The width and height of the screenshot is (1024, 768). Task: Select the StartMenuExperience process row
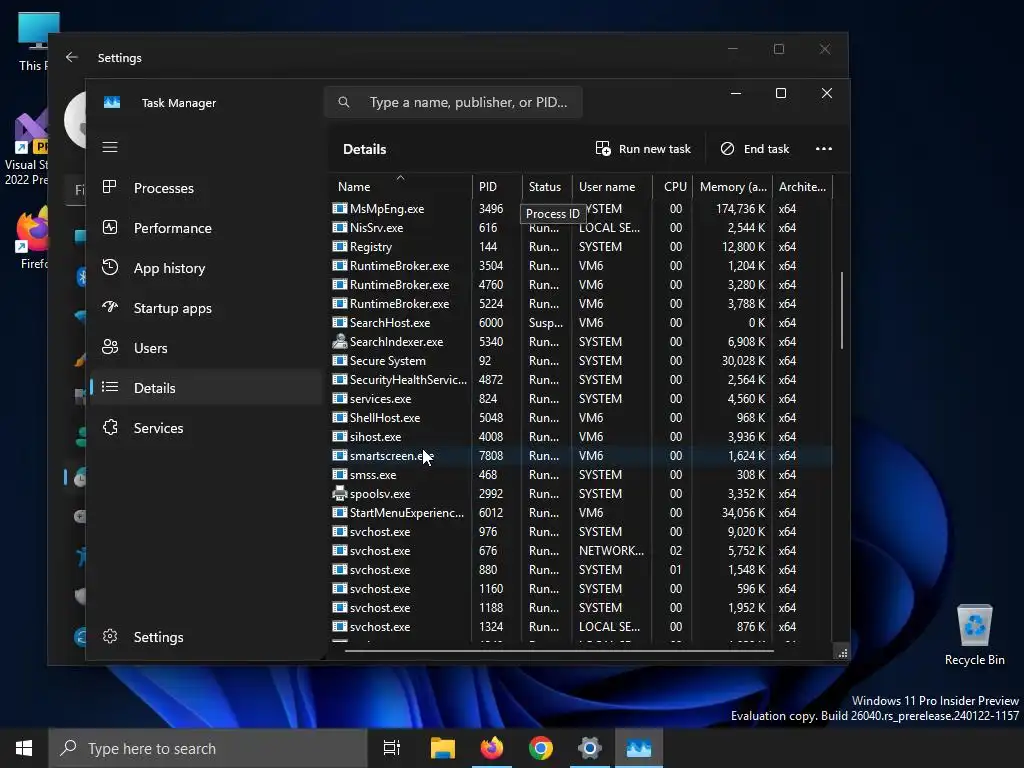pyautogui.click(x=581, y=512)
